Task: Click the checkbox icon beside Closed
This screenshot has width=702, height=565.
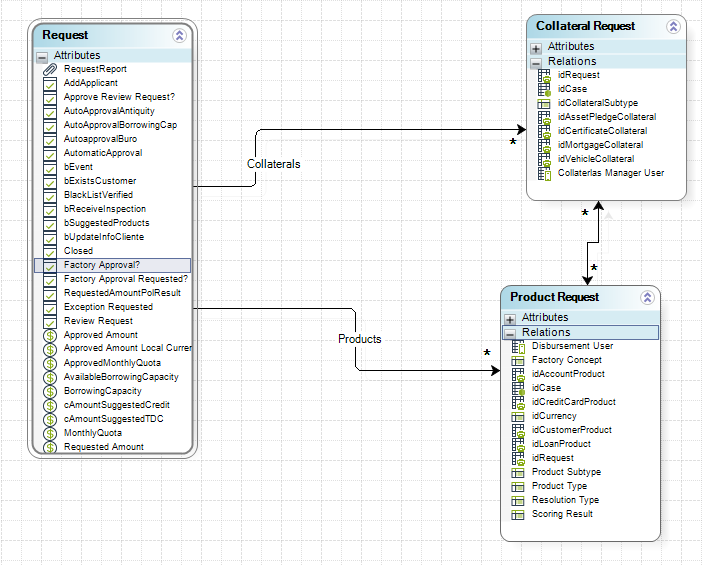Action: [x=50, y=251]
